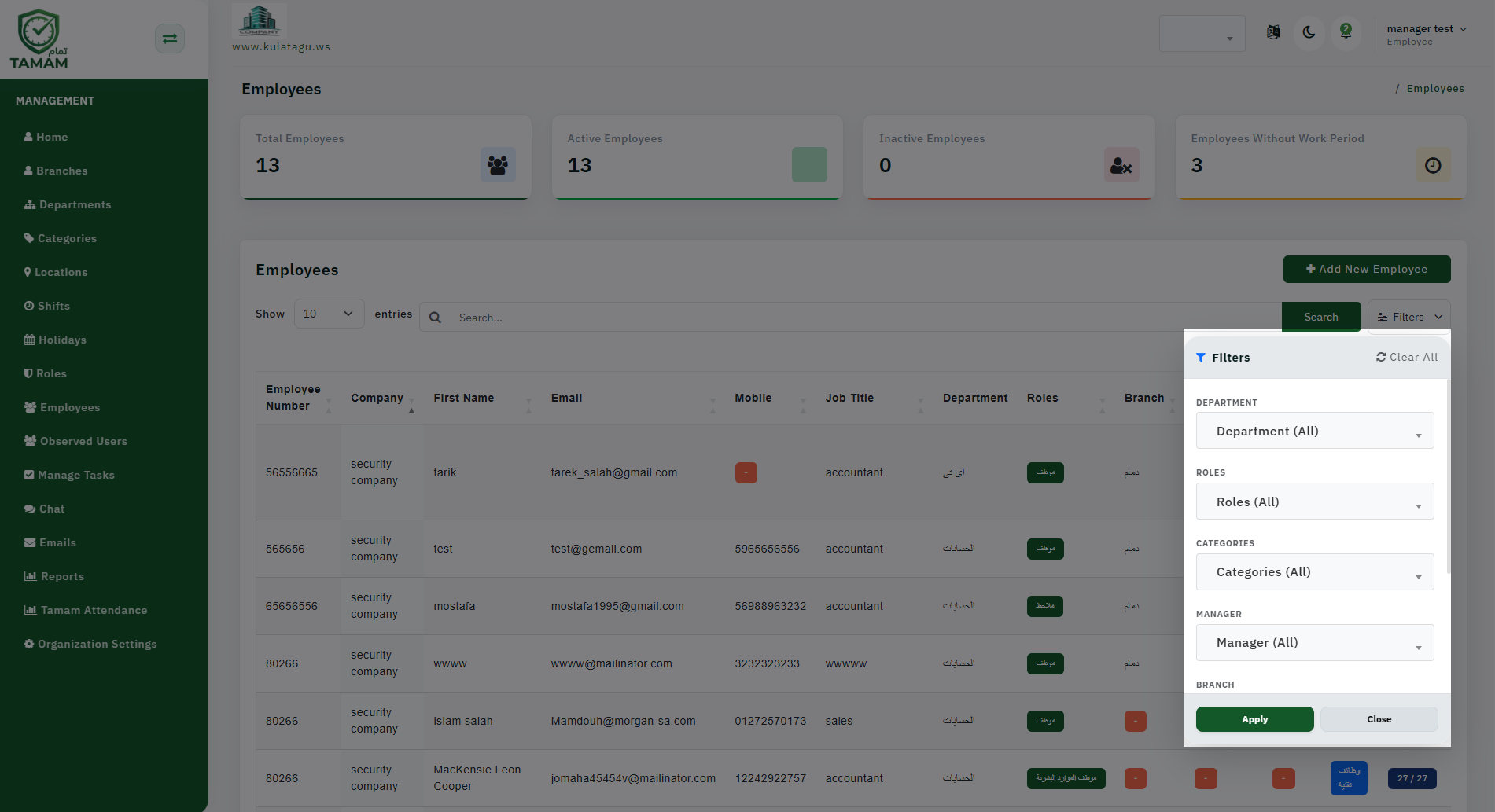
Task: Click employee number 65656556
Action: click(292, 606)
